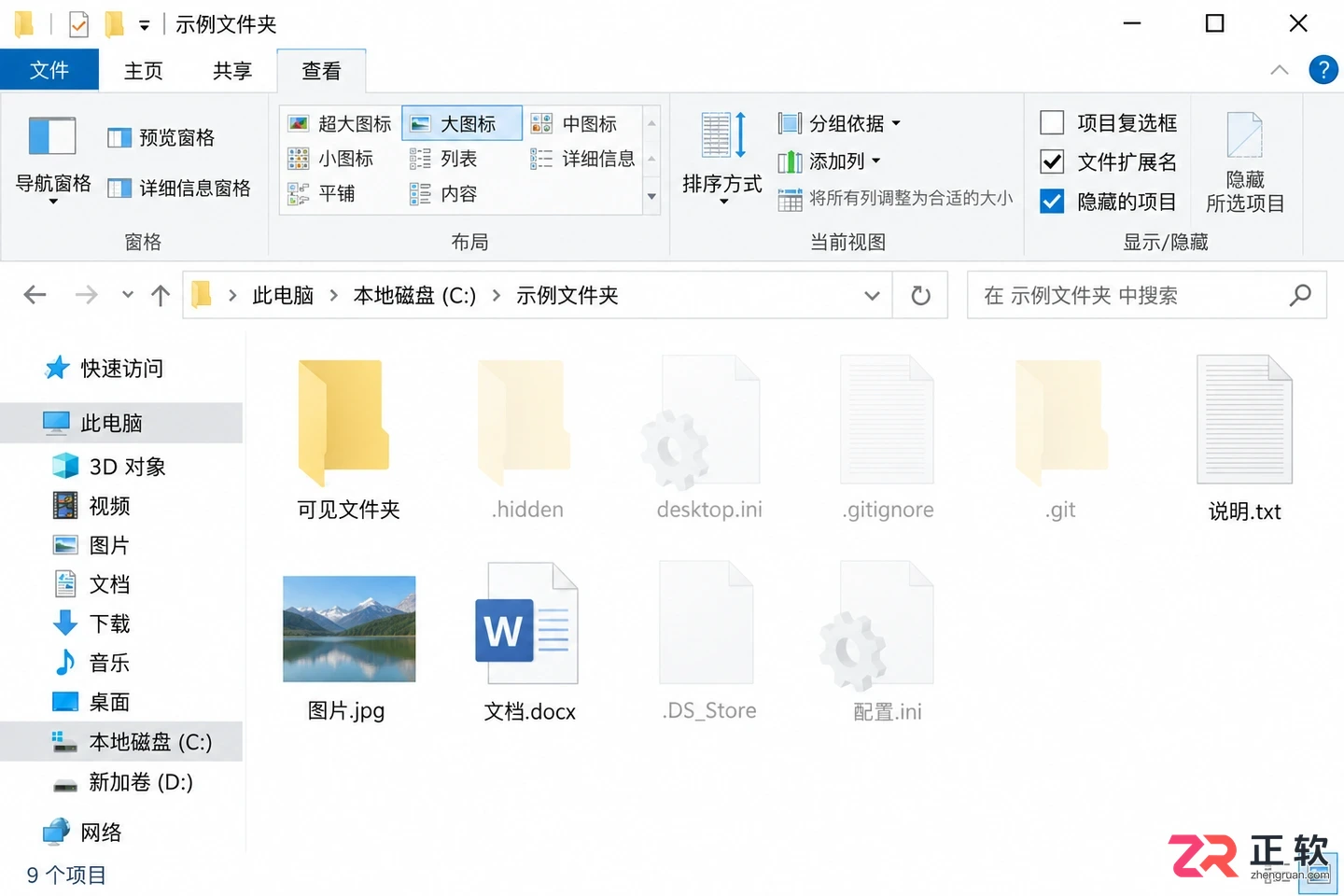The width and height of the screenshot is (1344, 896).
Task: Switch to the 共享 ribbon tab
Action: 232,71
